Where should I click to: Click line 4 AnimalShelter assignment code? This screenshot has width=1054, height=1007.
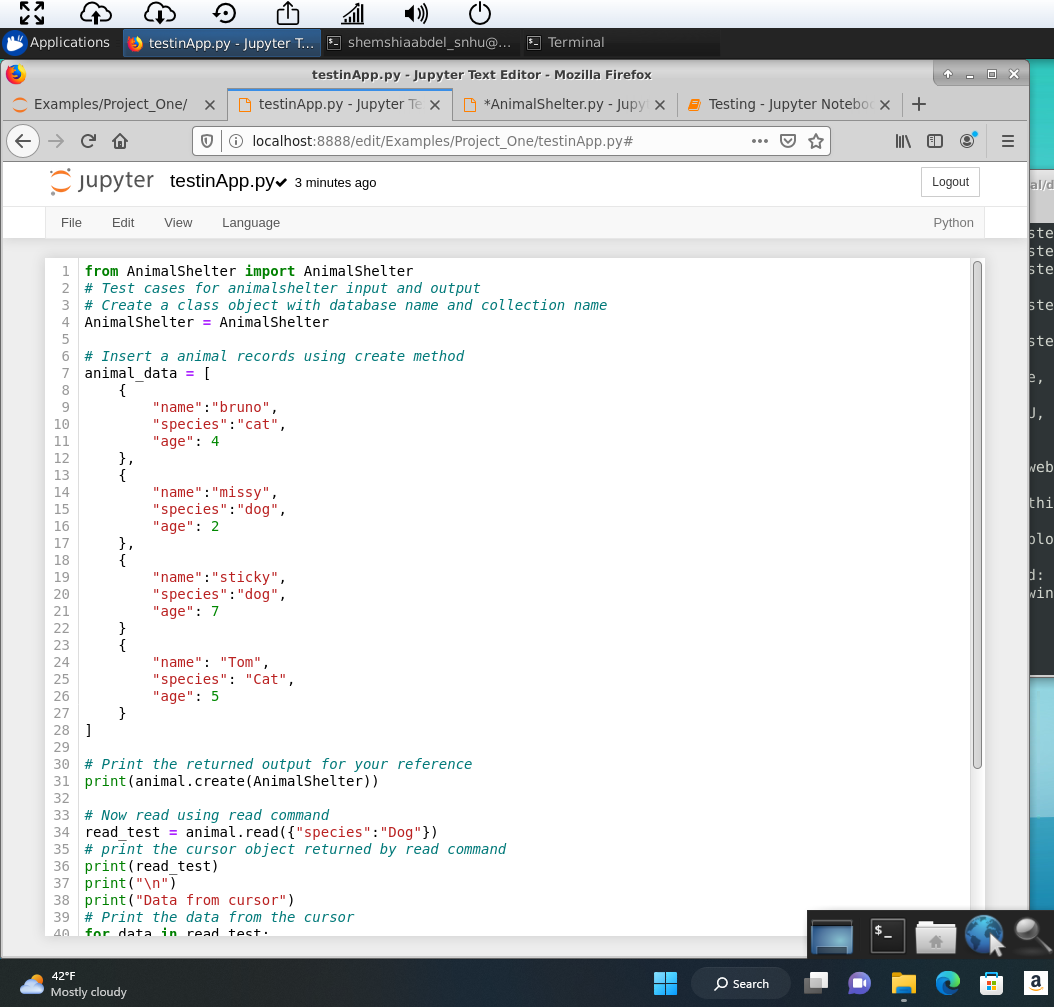coord(207,322)
